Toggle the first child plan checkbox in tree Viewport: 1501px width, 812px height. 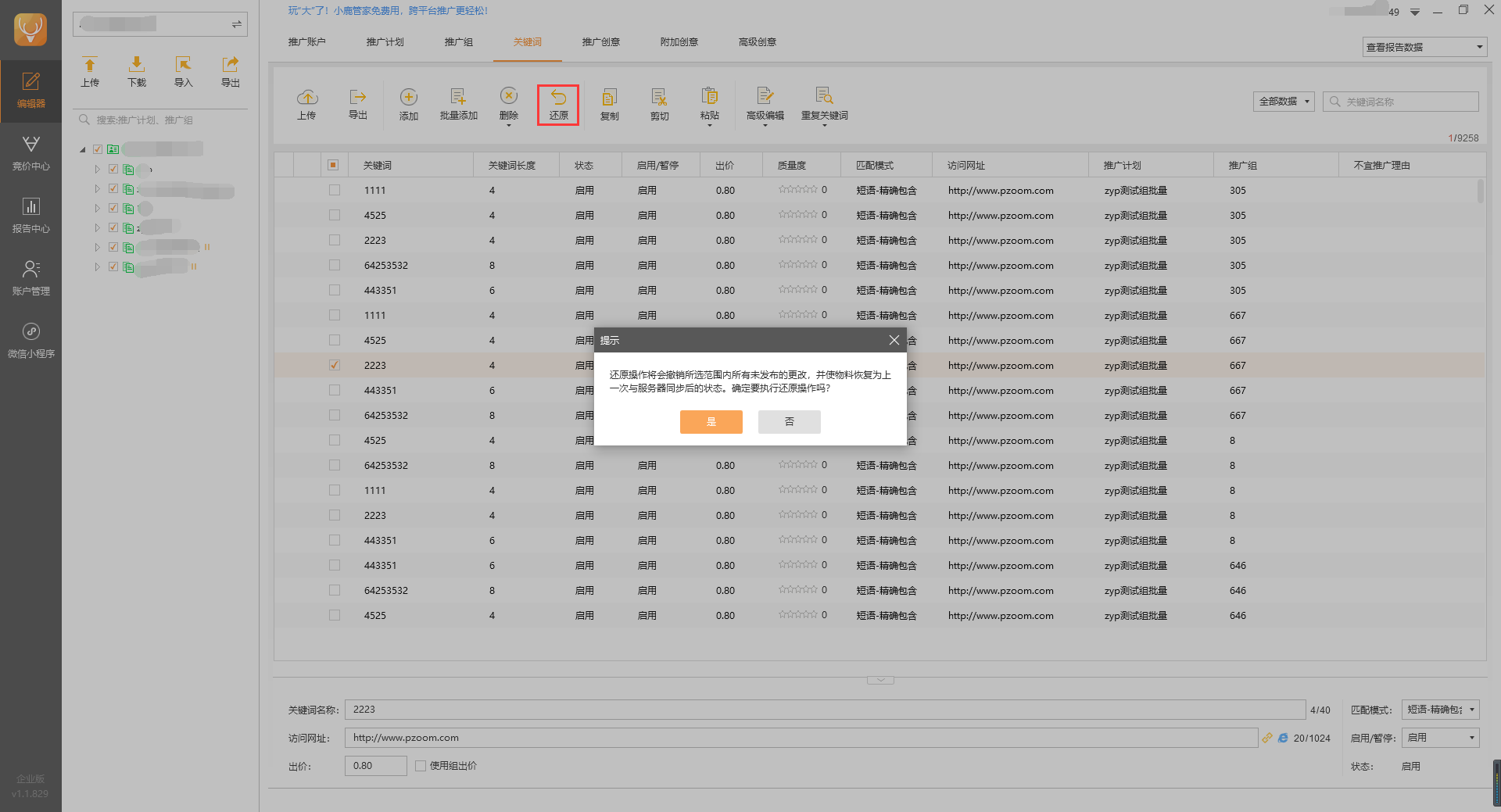pyautogui.click(x=113, y=169)
